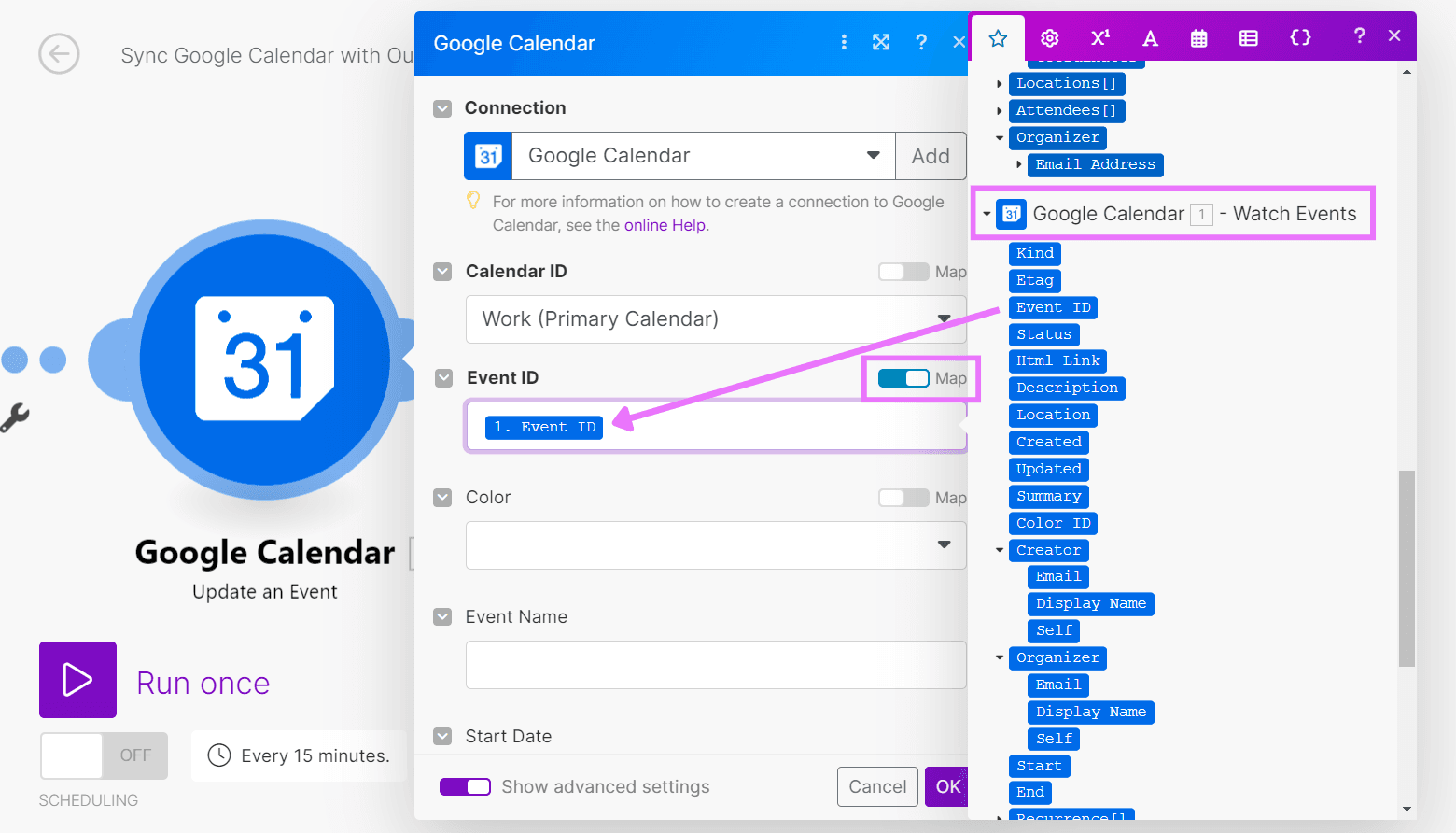
Task: Click the online Help link
Action: click(x=665, y=224)
